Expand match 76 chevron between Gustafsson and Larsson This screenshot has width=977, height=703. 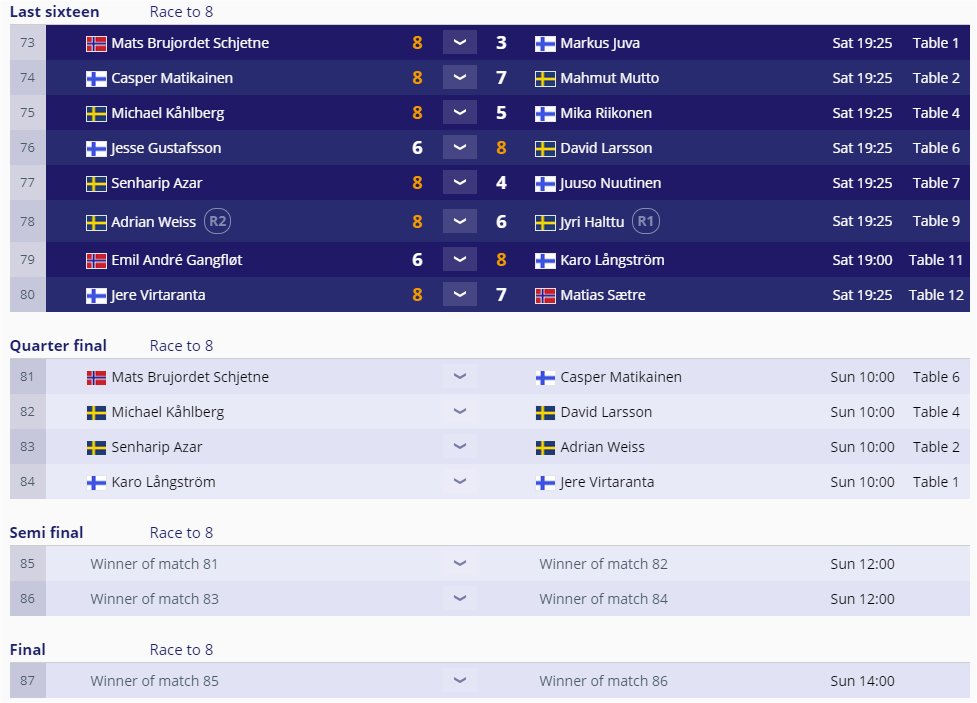tap(459, 148)
